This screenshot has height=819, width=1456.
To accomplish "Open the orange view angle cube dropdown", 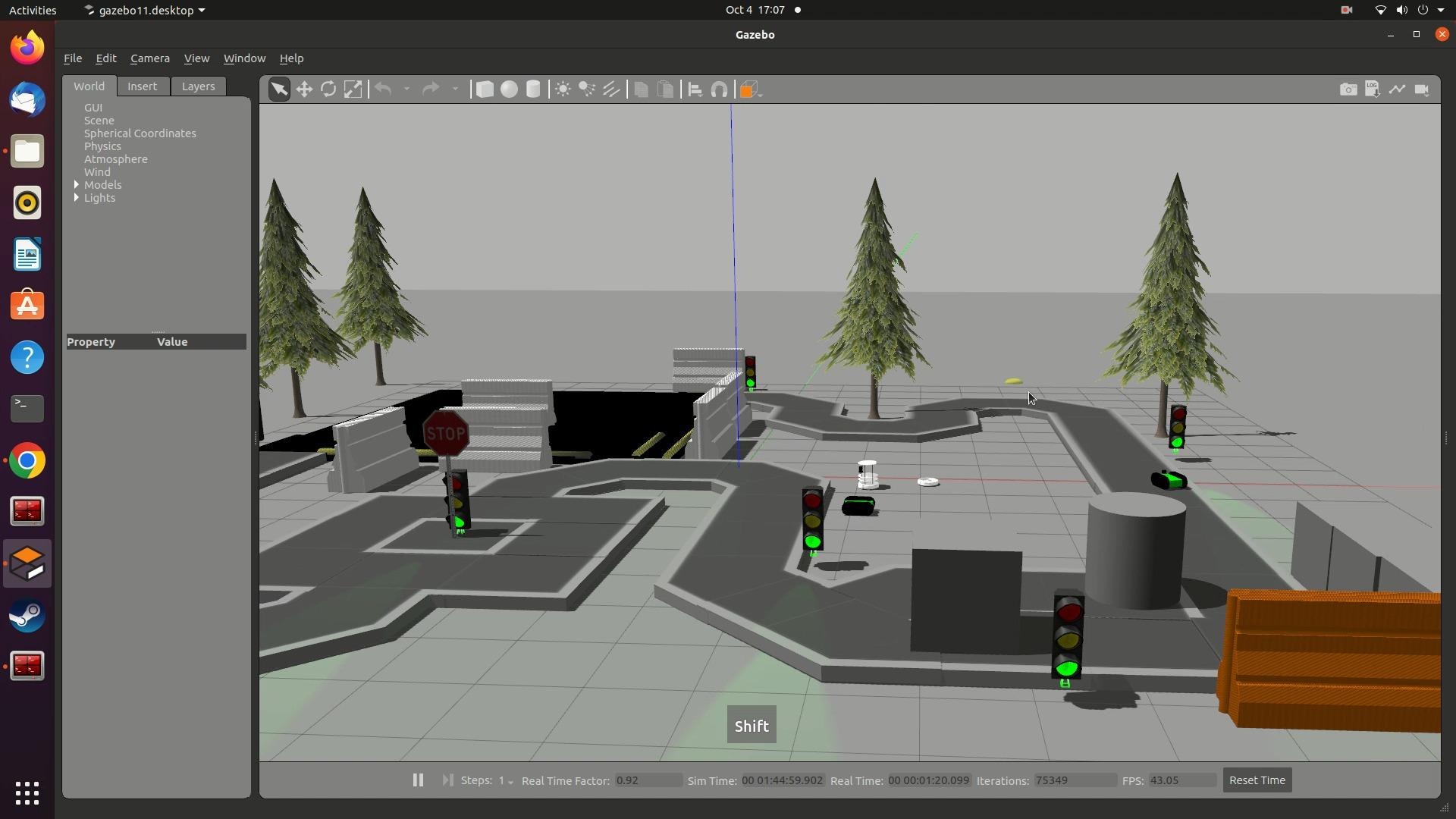I will click(750, 89).
